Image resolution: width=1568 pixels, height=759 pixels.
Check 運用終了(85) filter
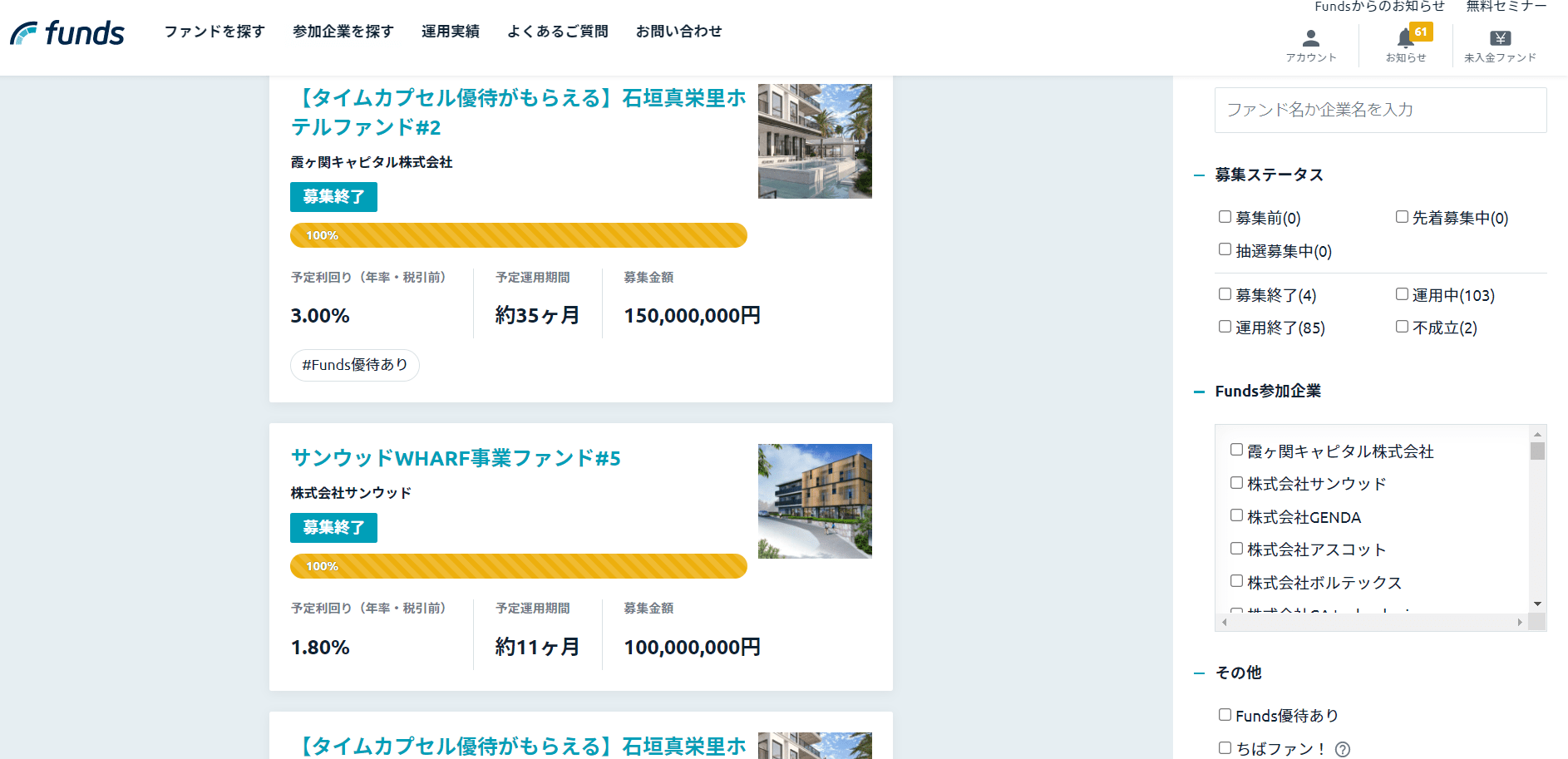tap(1225, 327)
